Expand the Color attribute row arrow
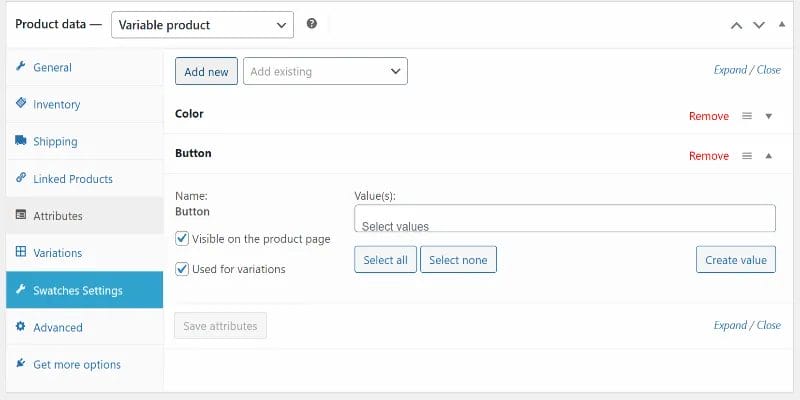The height and width of the screenshot is (400, 800). click(x=769, y=116)
